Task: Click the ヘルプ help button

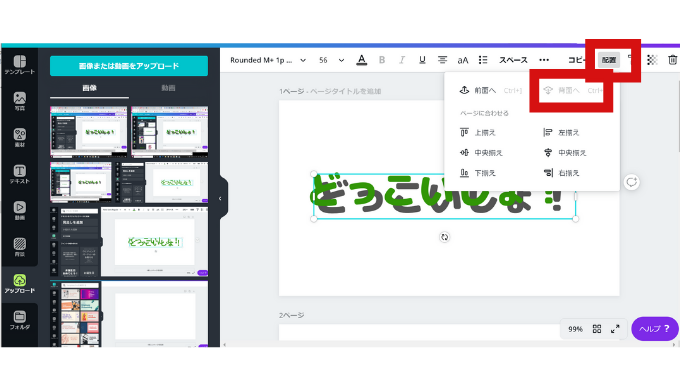Action: coord(654,329)
